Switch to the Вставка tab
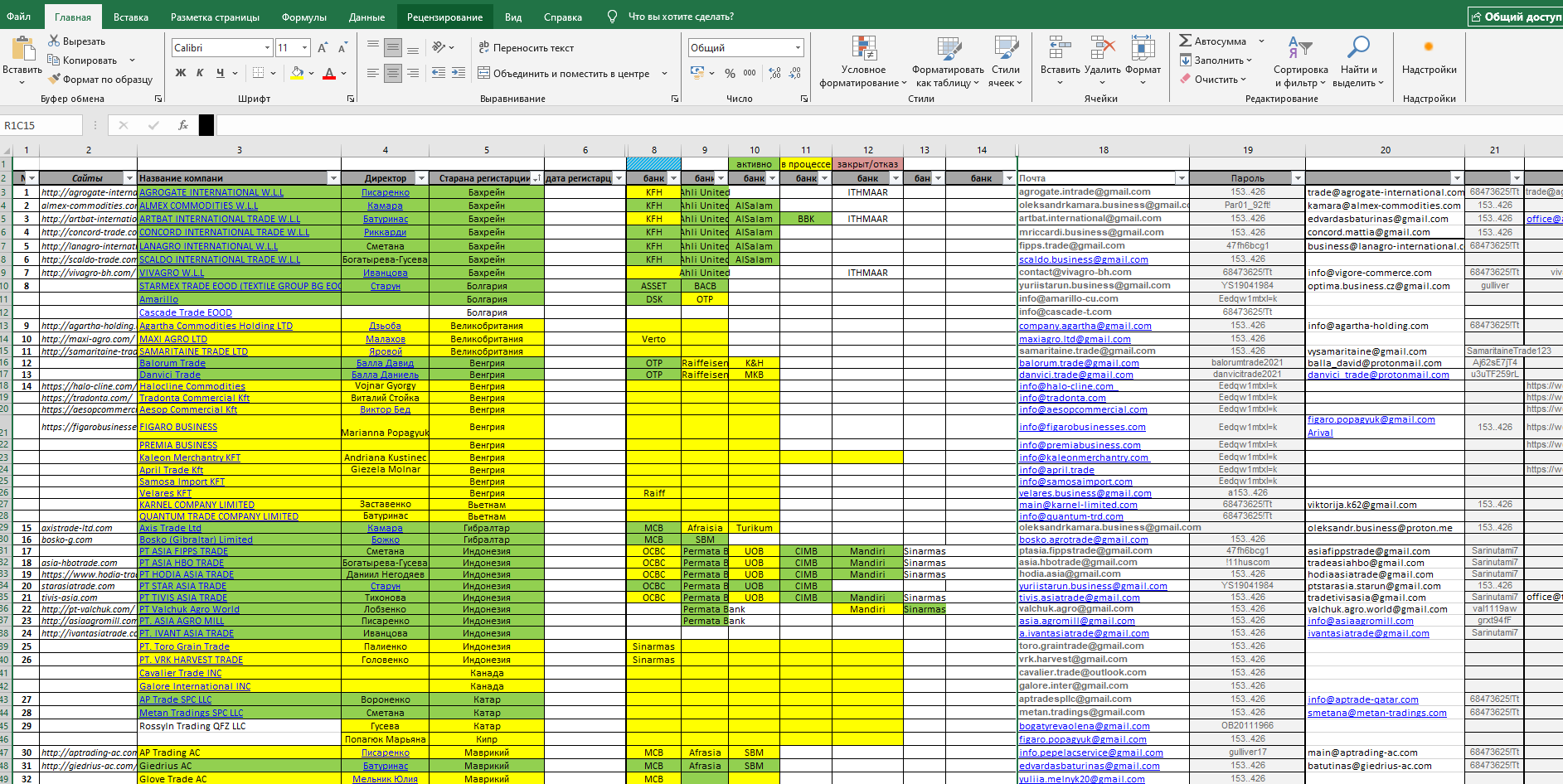This screenshot has height=784, width=1563. tap(131, 17)
